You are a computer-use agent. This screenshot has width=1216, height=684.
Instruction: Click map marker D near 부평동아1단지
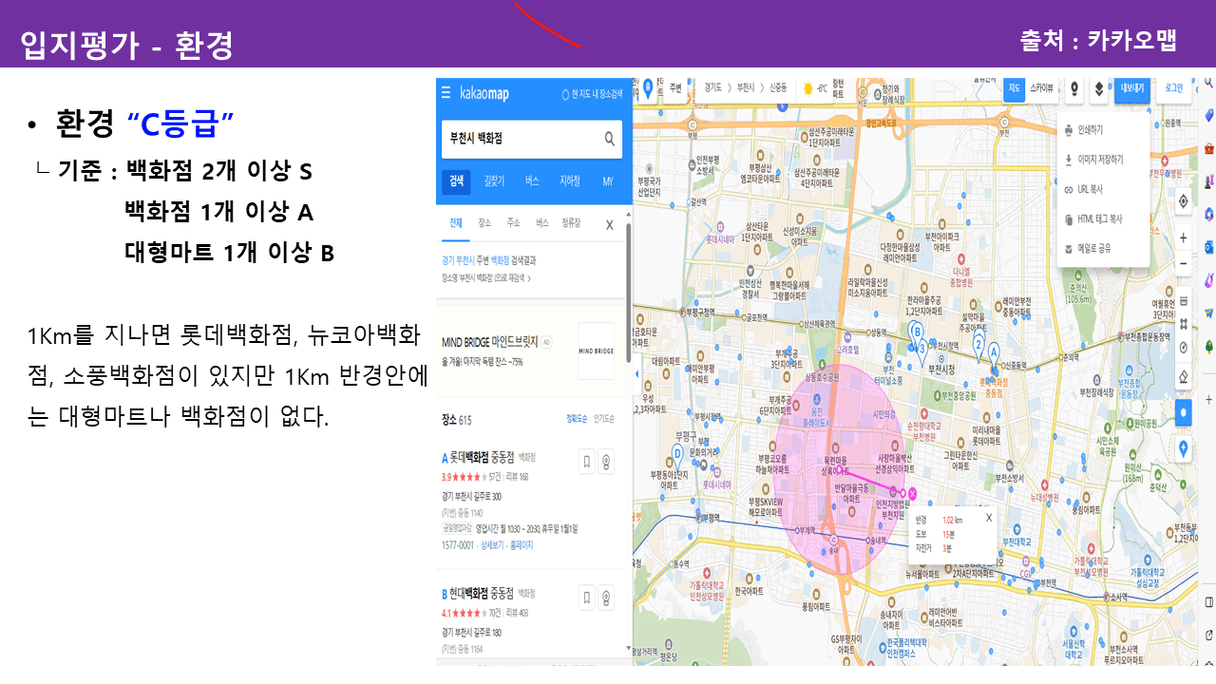pyautogui.click(x=678, y=454)
